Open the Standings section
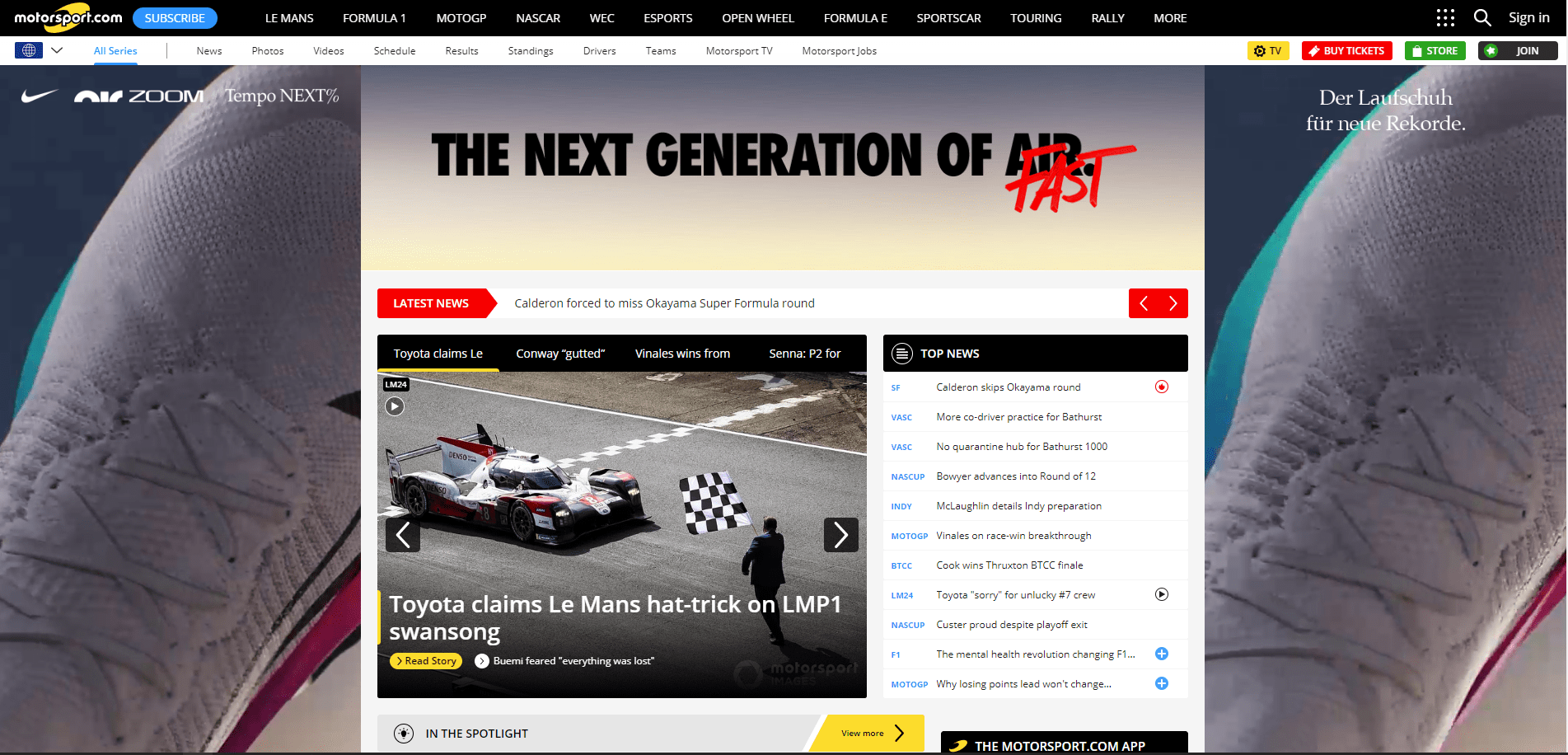Viewport: 1568px width, 755px height. (x=531, y=51)
